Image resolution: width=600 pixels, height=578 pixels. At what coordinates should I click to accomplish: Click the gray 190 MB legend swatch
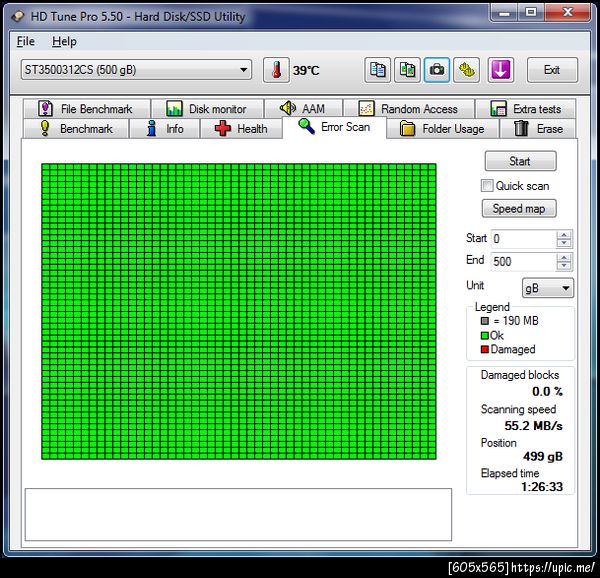pos(485,321)
